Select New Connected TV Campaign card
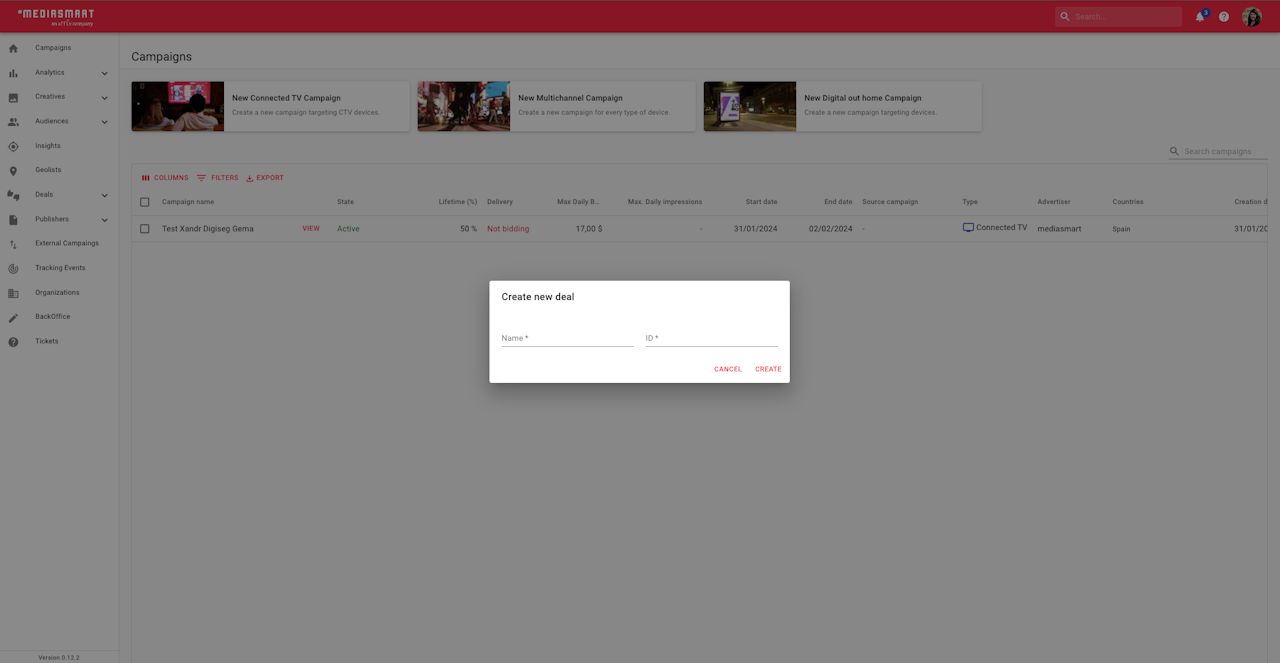Screen dimensions: 1280x663 270,106
